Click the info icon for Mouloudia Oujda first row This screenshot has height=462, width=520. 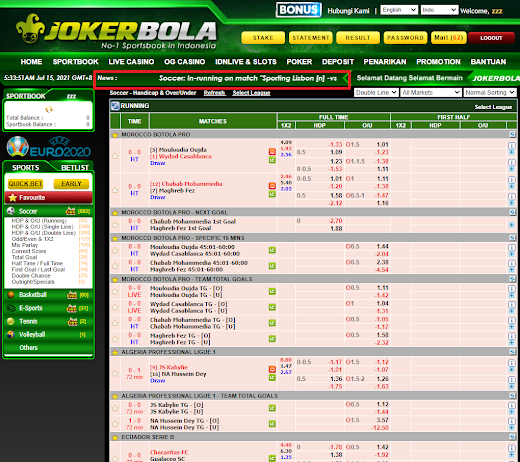coord(512,146)
